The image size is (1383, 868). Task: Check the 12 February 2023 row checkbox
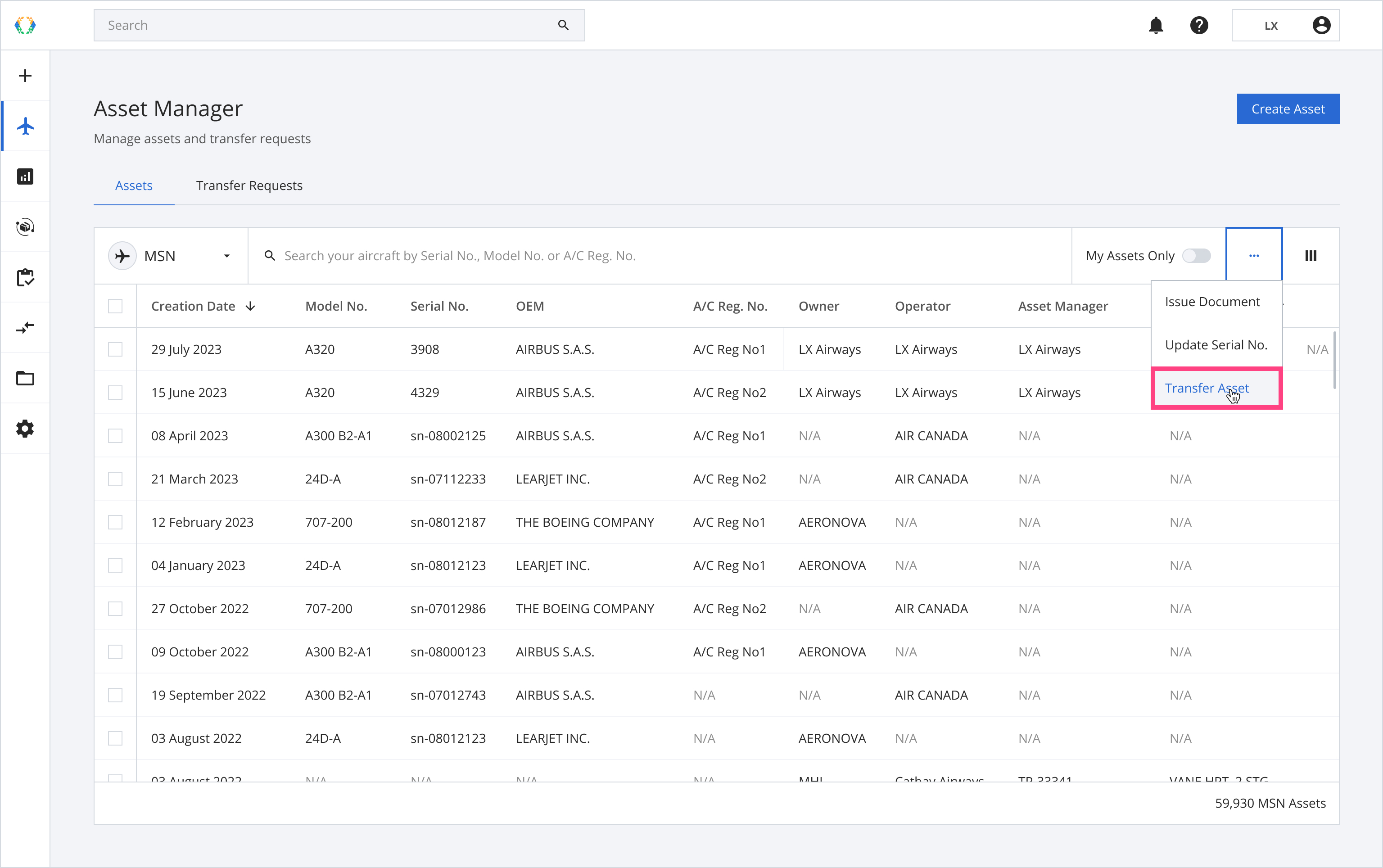coord(115,522)
